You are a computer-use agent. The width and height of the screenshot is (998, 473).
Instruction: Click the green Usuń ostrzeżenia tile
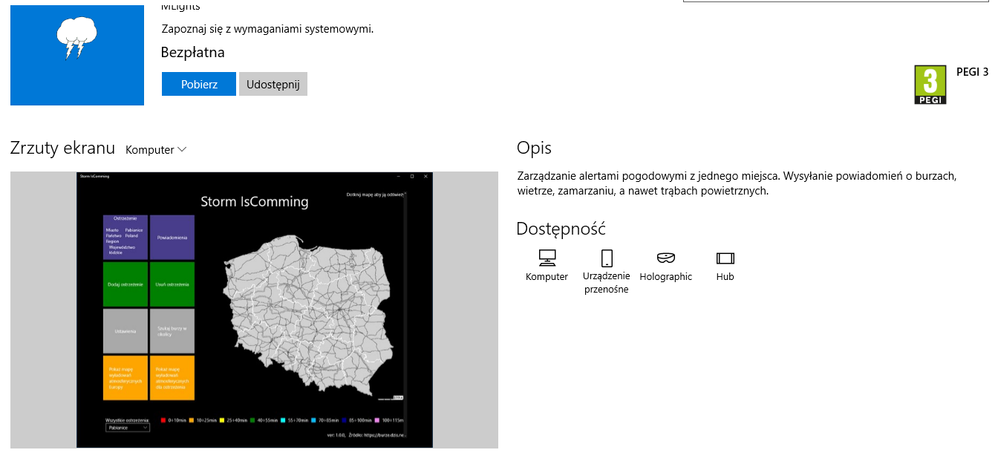tap(172, 285)
